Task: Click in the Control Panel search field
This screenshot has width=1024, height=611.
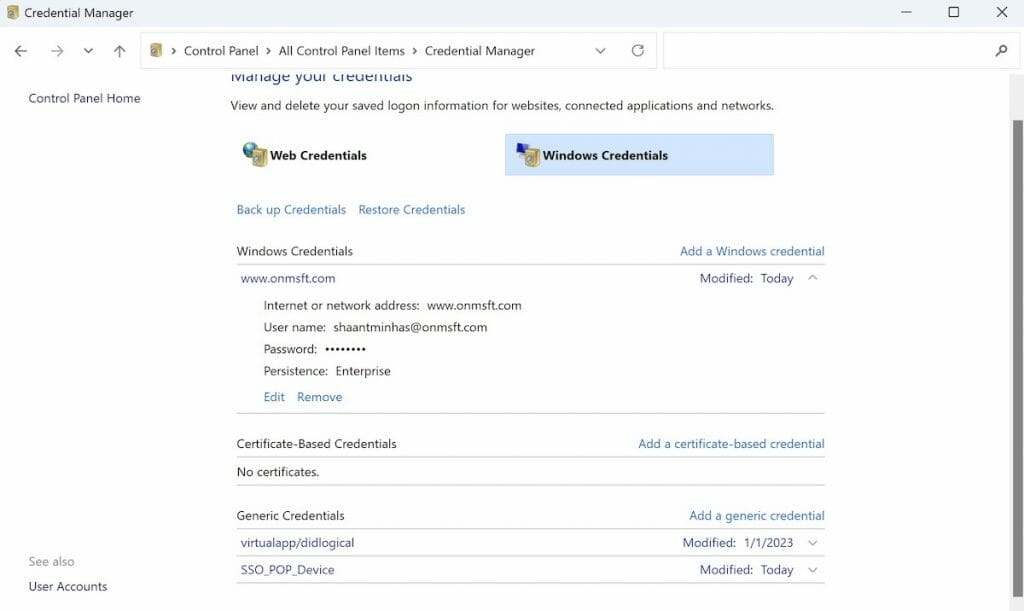Action: click(x=830, y=51)
